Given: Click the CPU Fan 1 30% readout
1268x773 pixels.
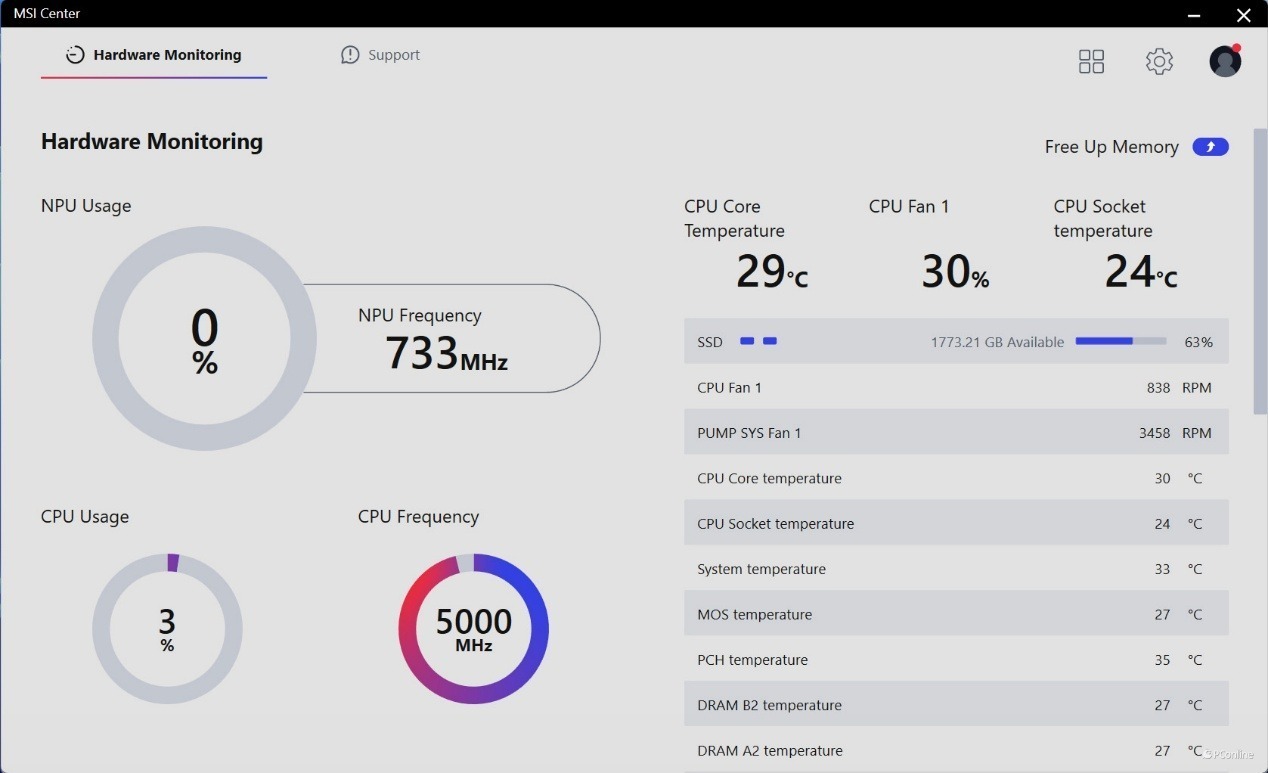Looking at the screenshot, I should pyautogui.click(x=954, y=272).
